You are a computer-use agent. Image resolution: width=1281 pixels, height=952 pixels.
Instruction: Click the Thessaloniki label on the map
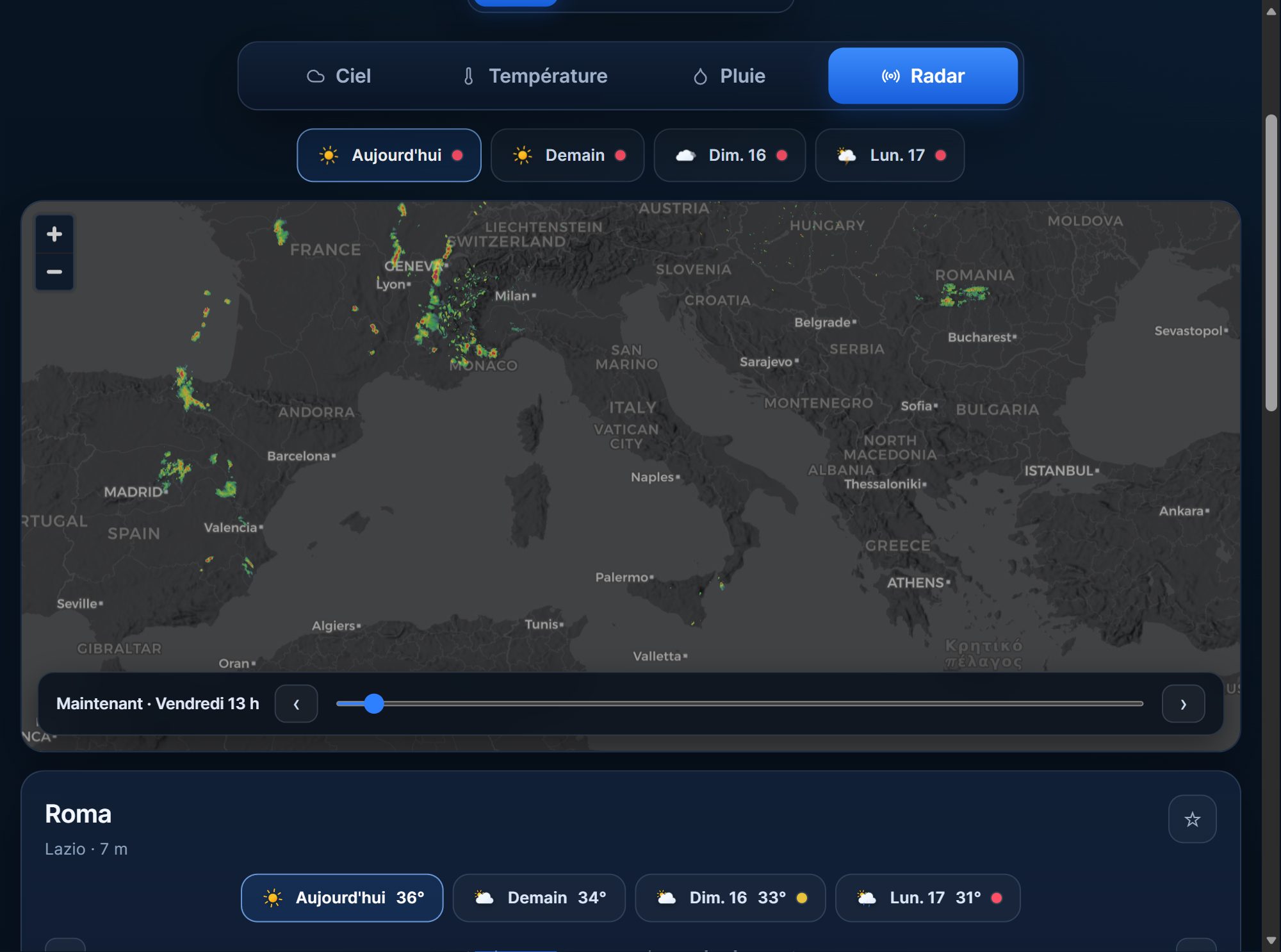pos(883,484)
